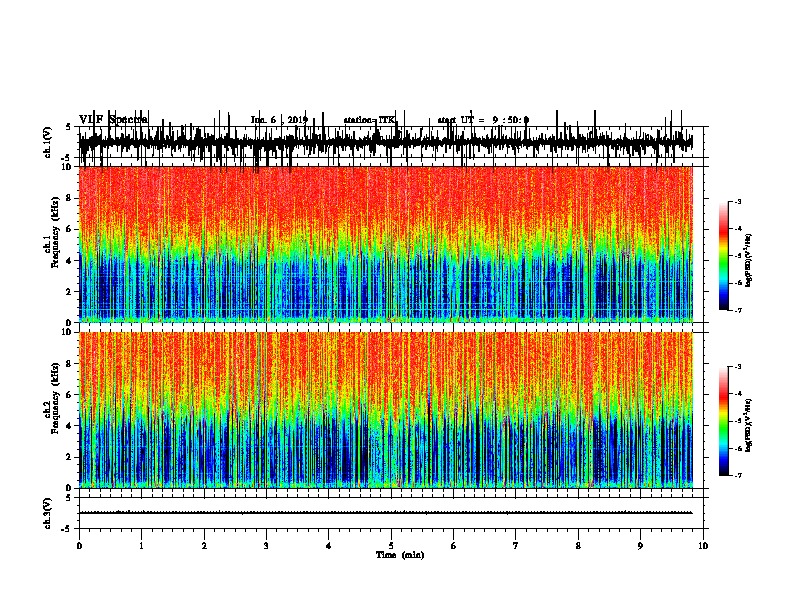Click the ch.1 spectrogram color bar

(724, 256)
